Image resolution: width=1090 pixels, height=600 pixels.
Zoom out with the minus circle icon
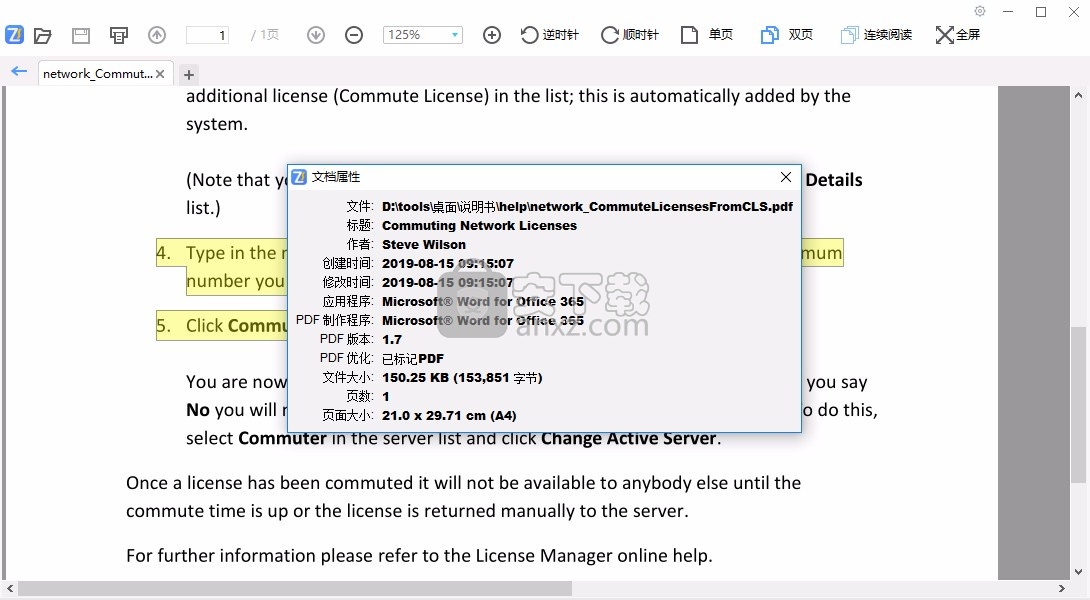point(354,35)
